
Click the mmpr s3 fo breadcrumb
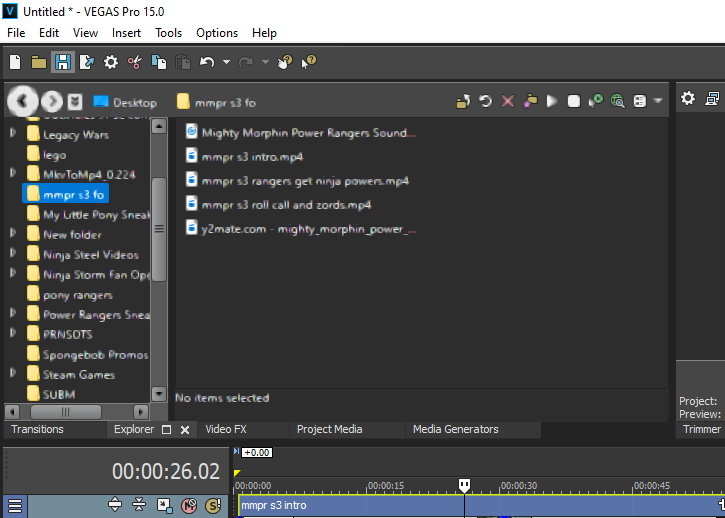click(x=216, y=102)
